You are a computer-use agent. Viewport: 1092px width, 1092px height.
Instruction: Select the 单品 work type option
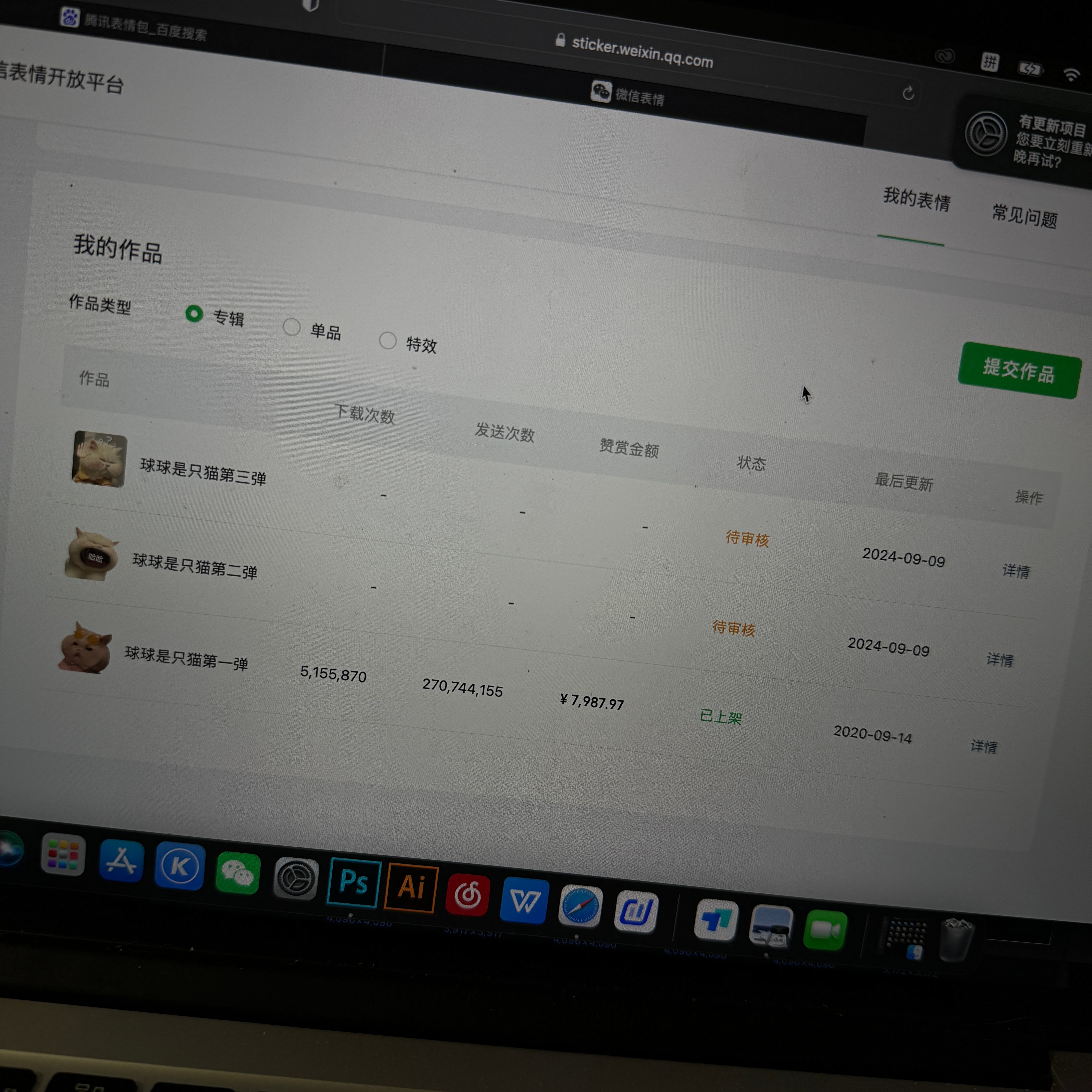[x=292, y=327]
